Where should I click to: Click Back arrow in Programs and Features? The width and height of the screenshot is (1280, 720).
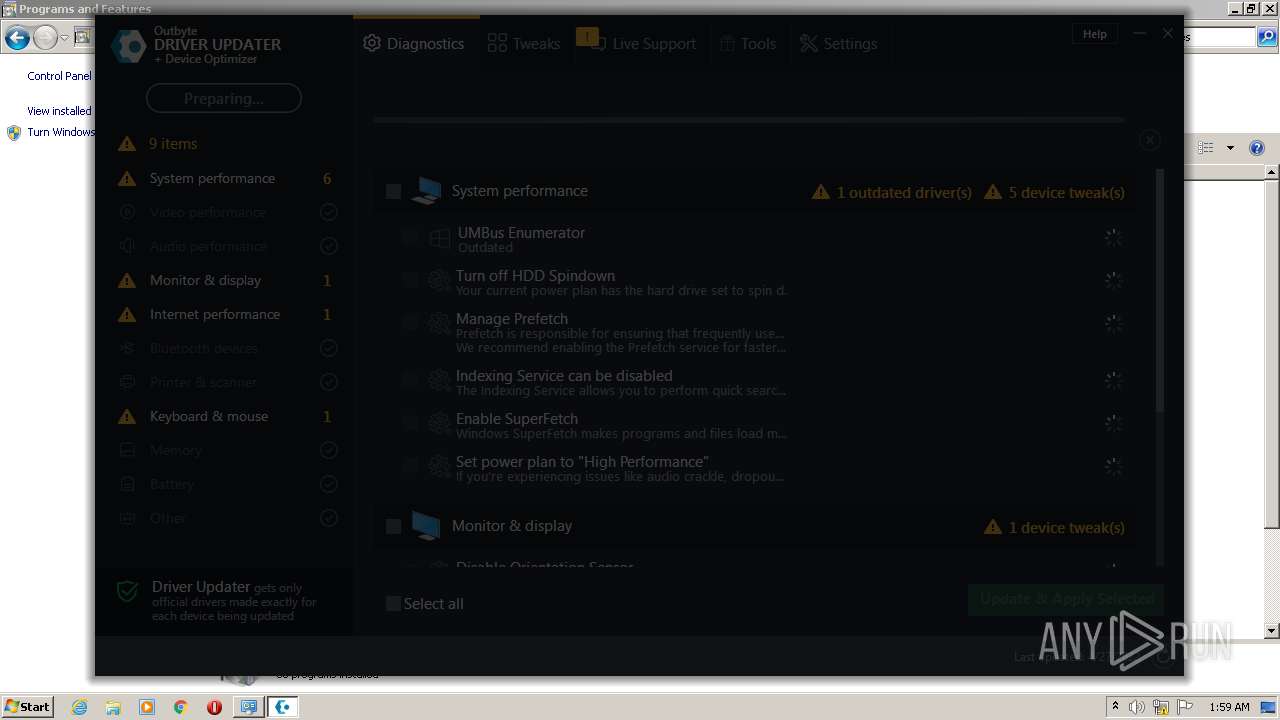pos(17,38)
